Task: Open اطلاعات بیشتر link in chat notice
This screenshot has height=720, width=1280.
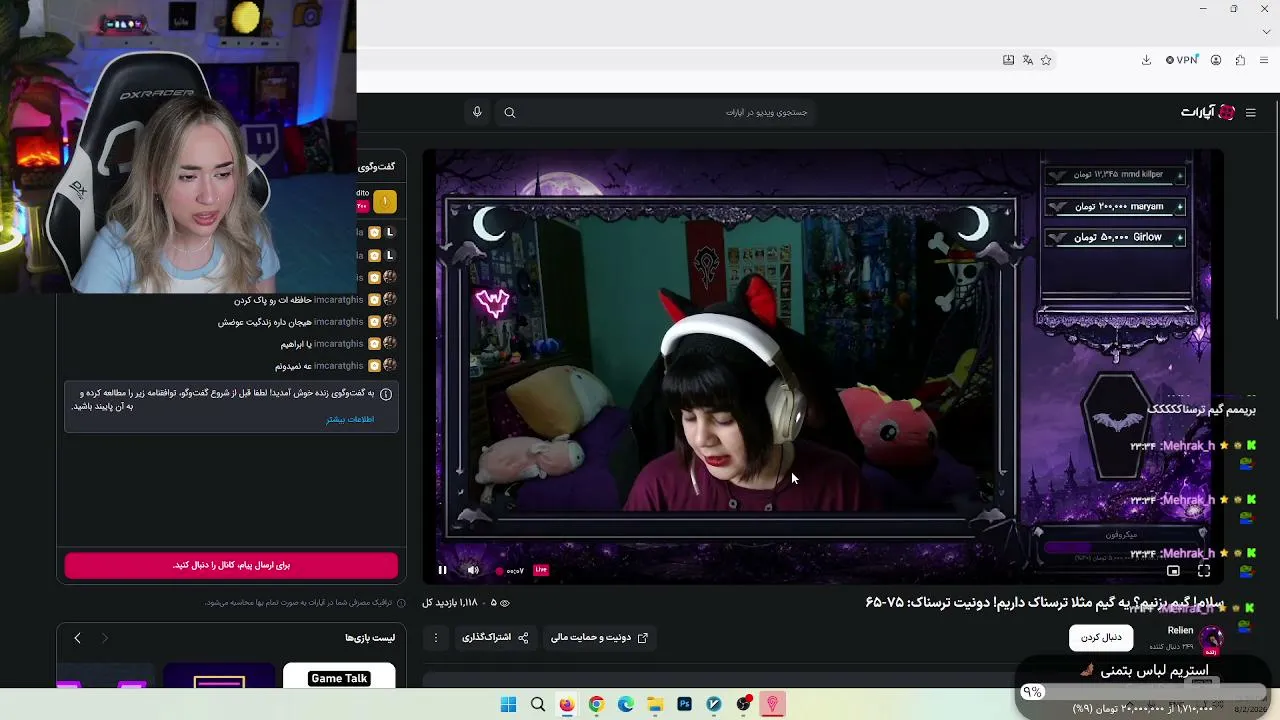Action: point(350,419)
